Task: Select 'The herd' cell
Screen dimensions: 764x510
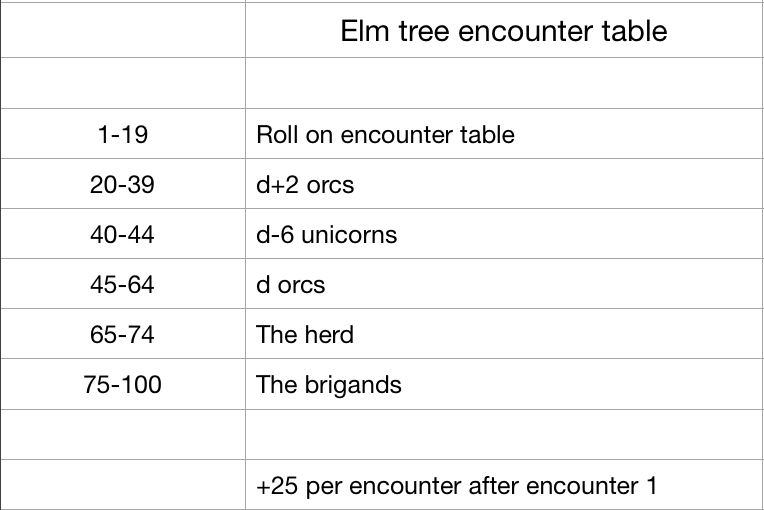Action: (504, 334)
